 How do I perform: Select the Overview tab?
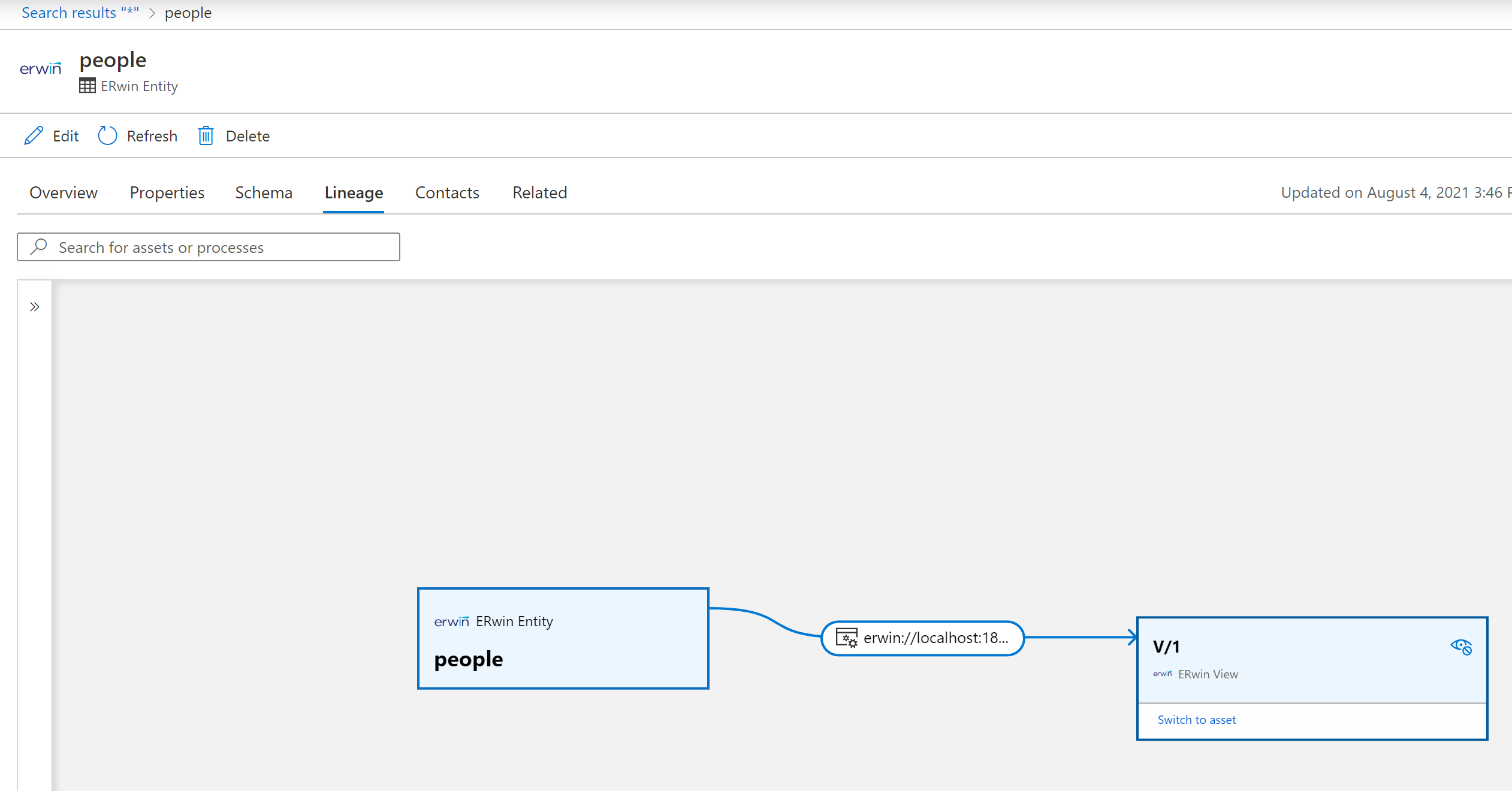pyautogui.click(x=63, y=192)
